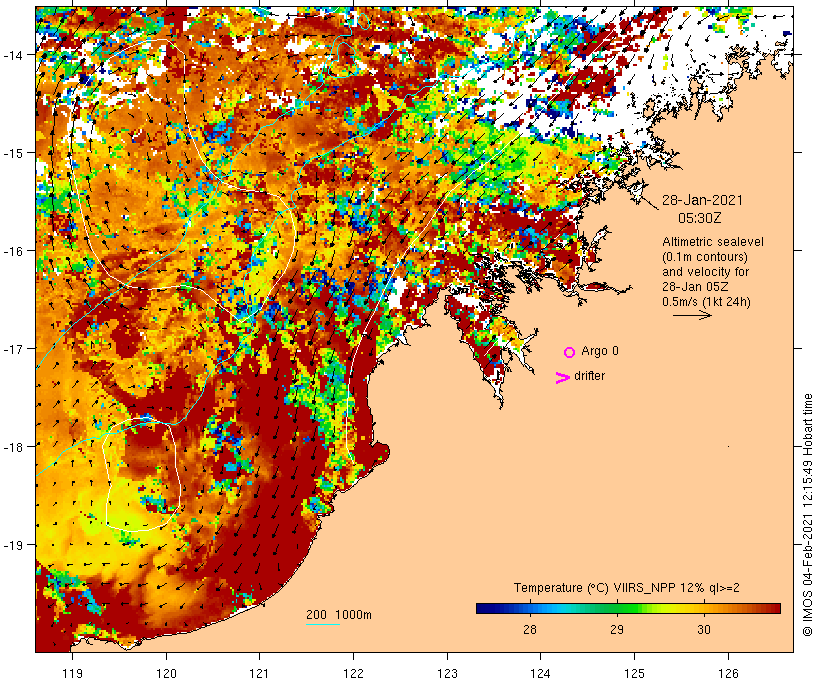The width and height of the screenshot is (820, 680).
Task: Click the "200 1000m" bathymetry legend text
Action: (339, 614)
